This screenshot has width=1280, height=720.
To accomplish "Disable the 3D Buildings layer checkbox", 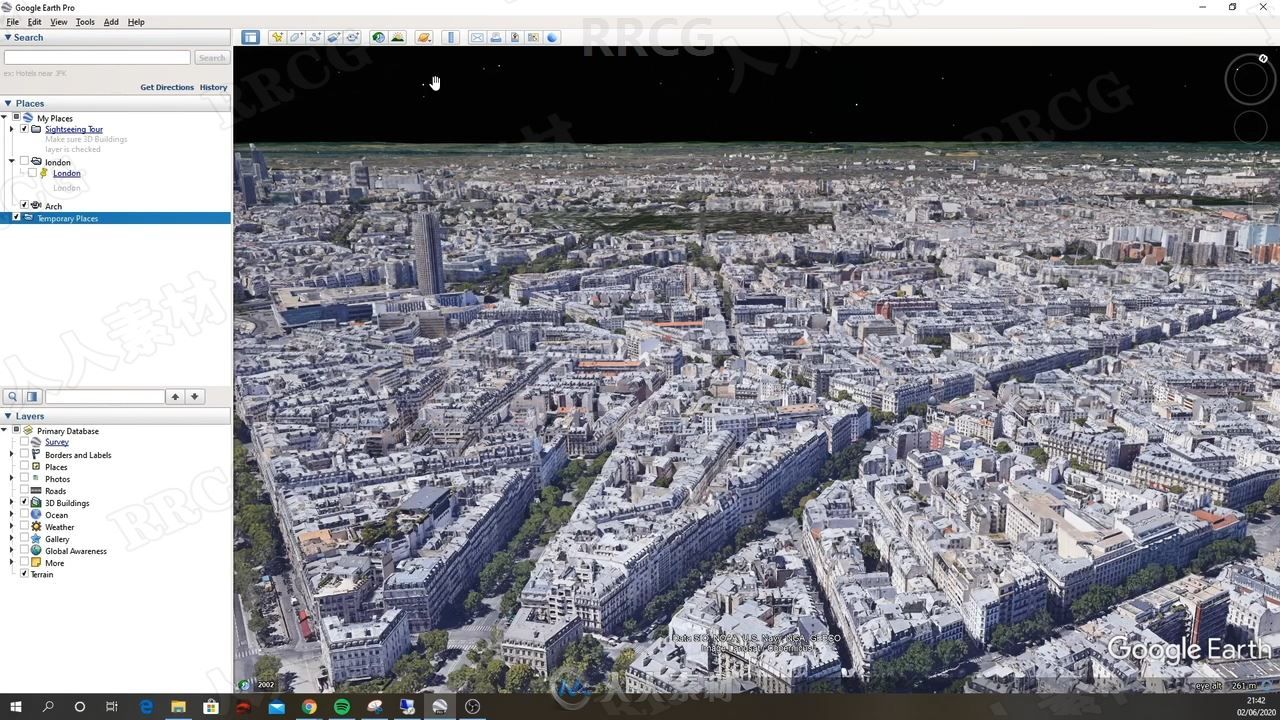I will (24, 502).
